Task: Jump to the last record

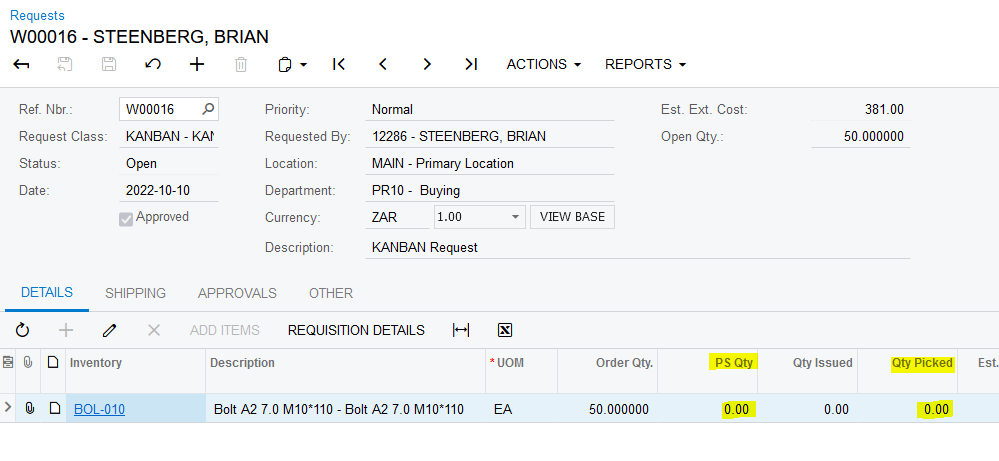Action: [x=471, y=64]
